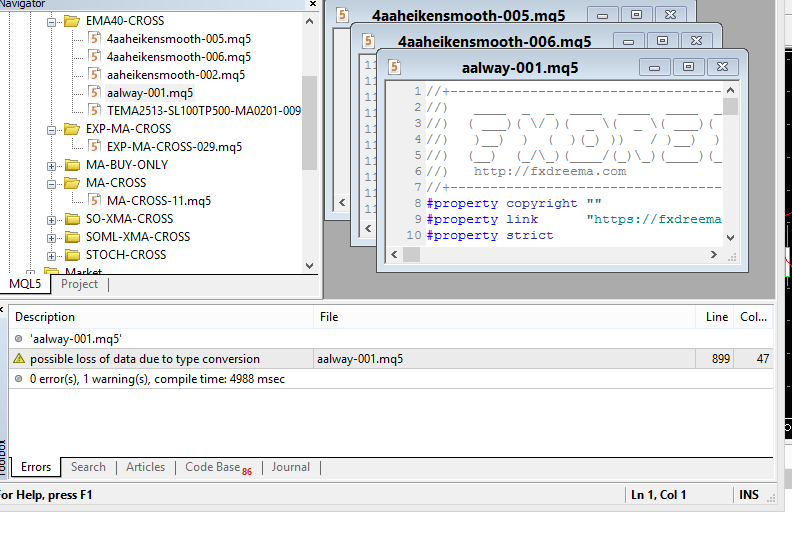Click the 4aaheikensmooth-005.mq5 file icon in Navigator
Image resolution: width=792 pixels, height=533 pixels.
tap(94, 38)
